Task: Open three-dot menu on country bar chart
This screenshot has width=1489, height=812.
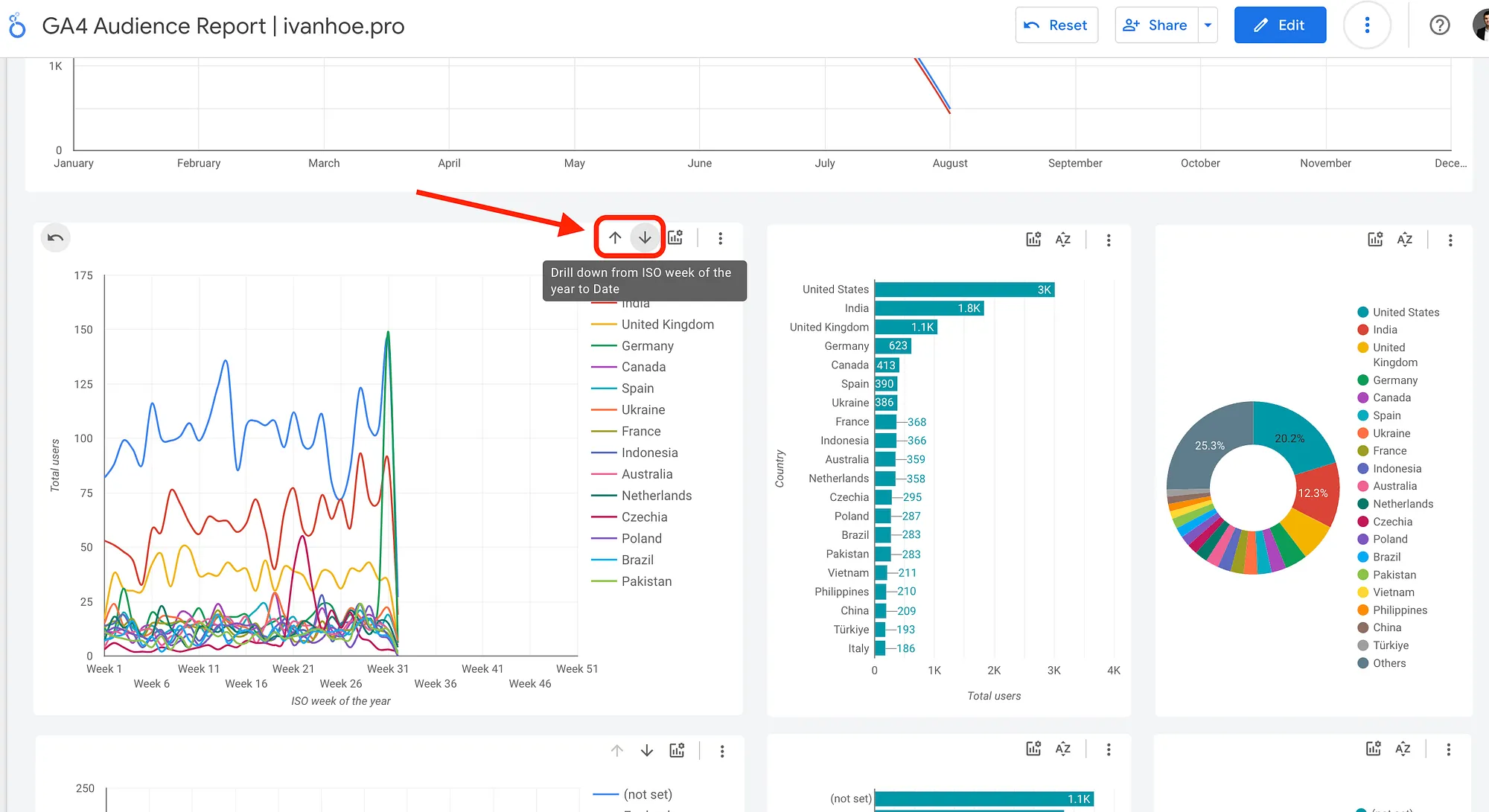Action: [x=1109, y=240]
